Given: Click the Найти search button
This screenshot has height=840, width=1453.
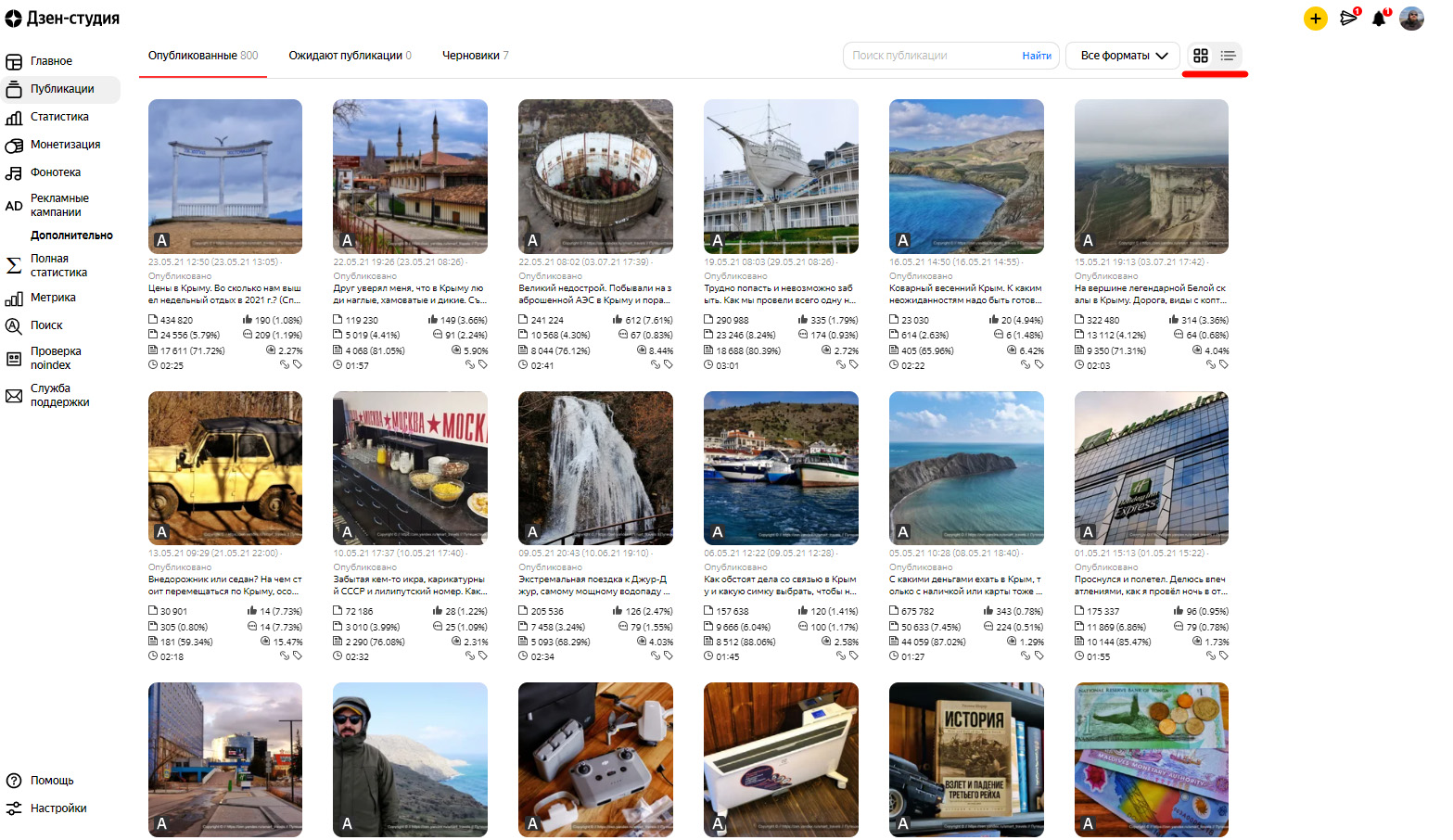Looking at the screenshot, I should [x=1037, y=56].
